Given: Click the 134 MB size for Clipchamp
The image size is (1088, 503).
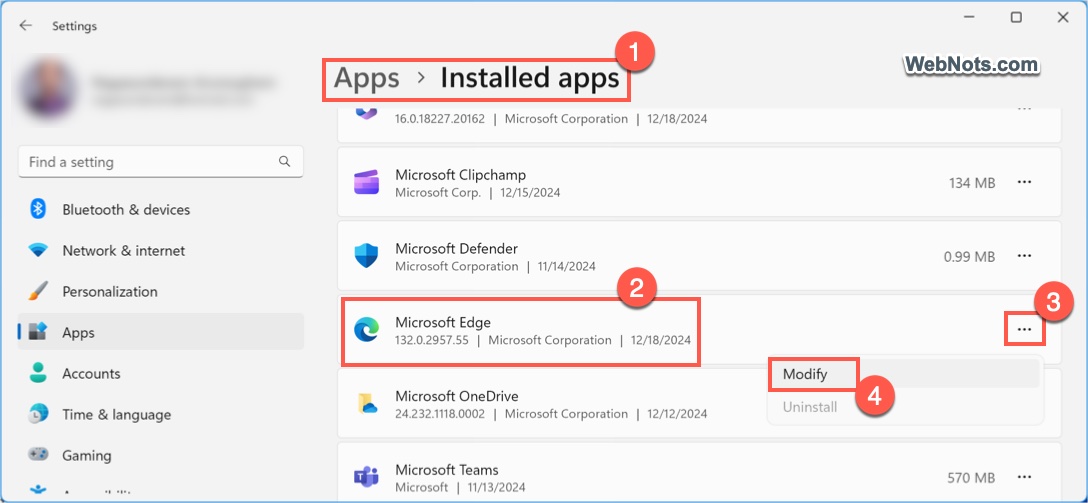Looking at the screenshot, I should click(972, 182).
